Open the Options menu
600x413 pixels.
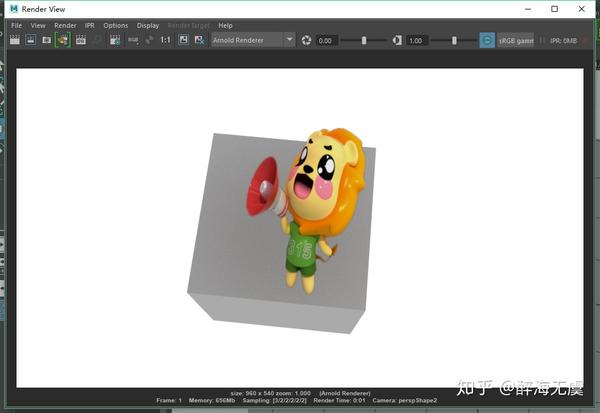click(116, 26)
